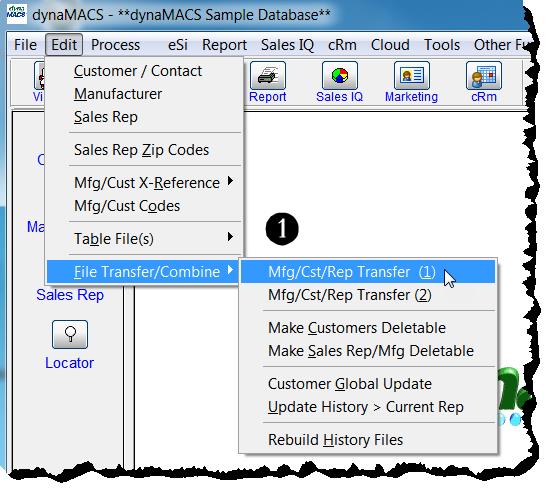Click the cRm toolbar label
Viewport: 552px width, 492px height.
pyautogui.click(x=484, y=97)
